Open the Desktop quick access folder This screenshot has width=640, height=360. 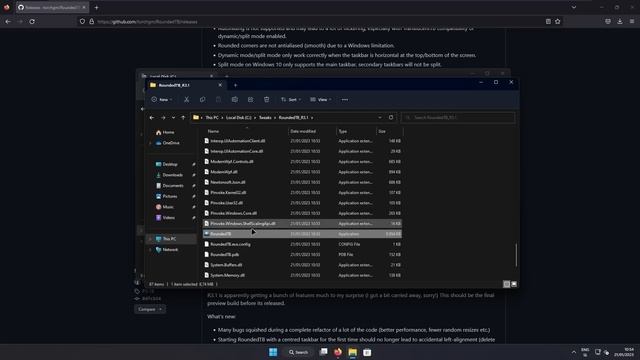[167, 164]
